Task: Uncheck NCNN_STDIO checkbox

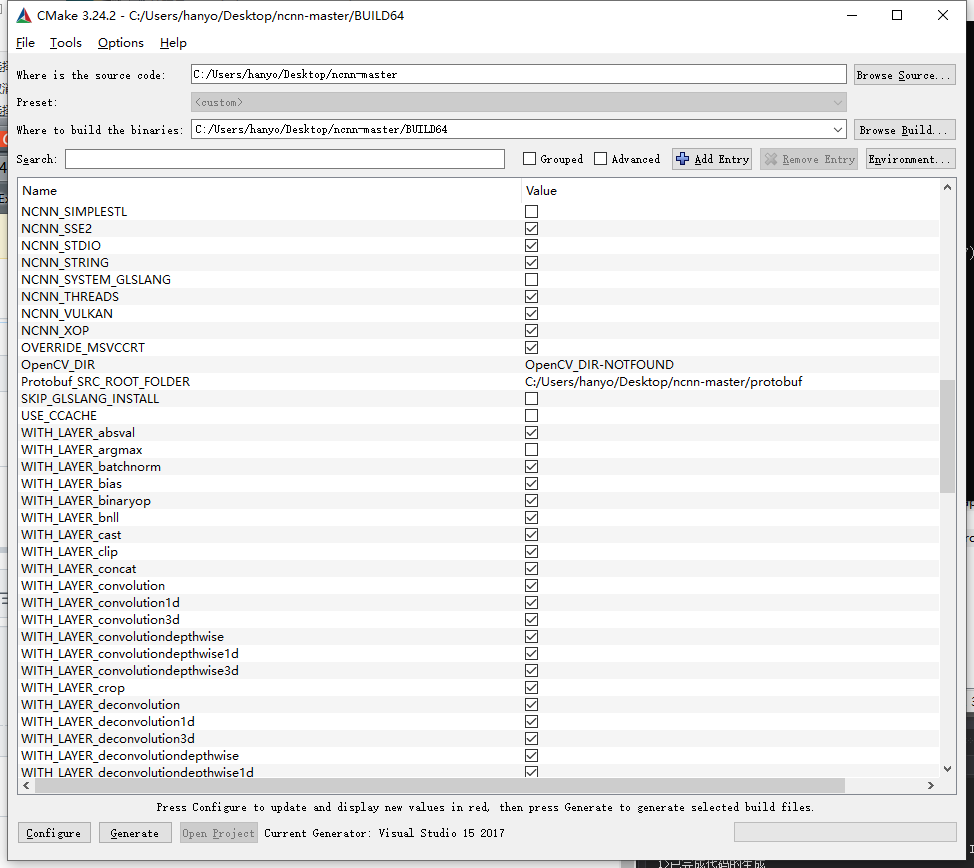Action: point(531,245)
